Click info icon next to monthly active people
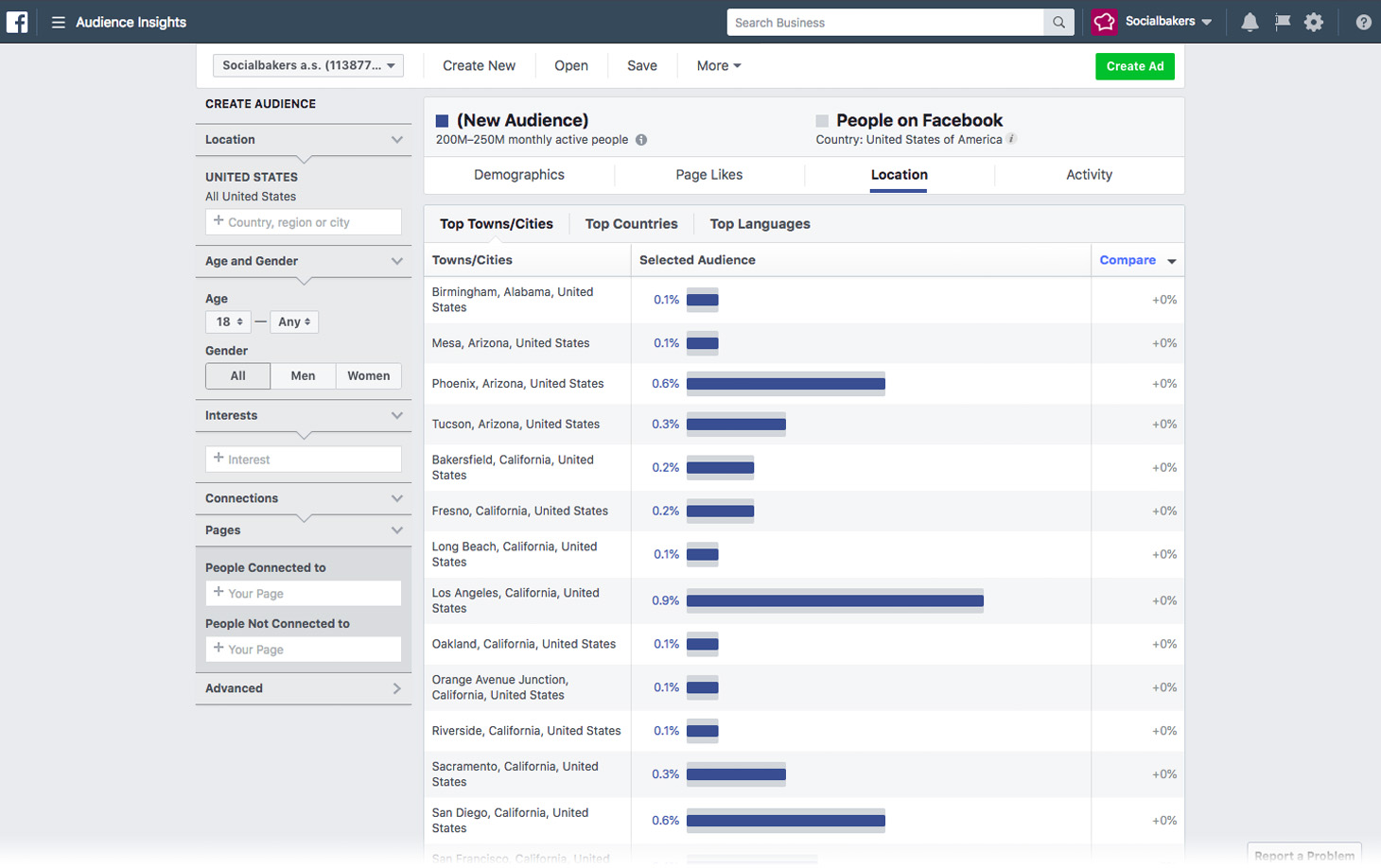The height and width of the screenshot is (868, 1381). (x=641, y=140)
